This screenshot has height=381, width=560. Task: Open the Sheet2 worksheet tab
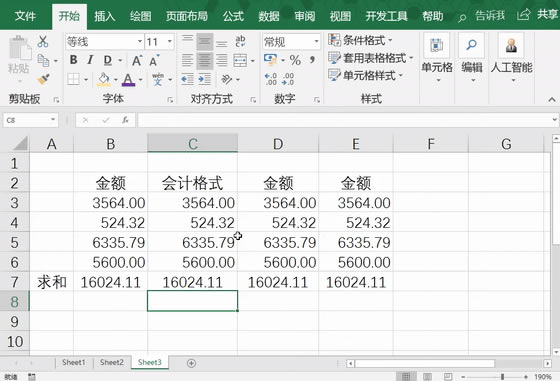point(111,362)
